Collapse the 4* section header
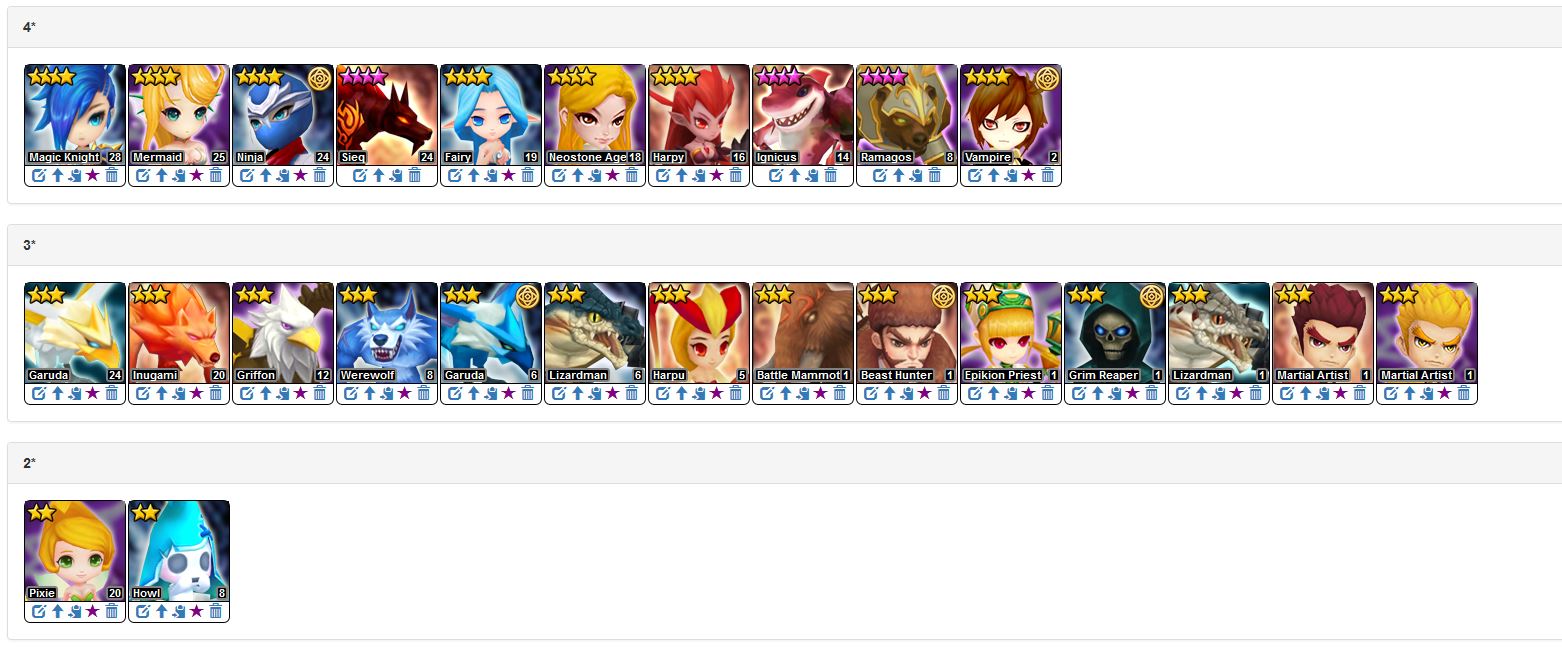The height and width of the screenshot is (647, 1562). click(x=785, y=27)
